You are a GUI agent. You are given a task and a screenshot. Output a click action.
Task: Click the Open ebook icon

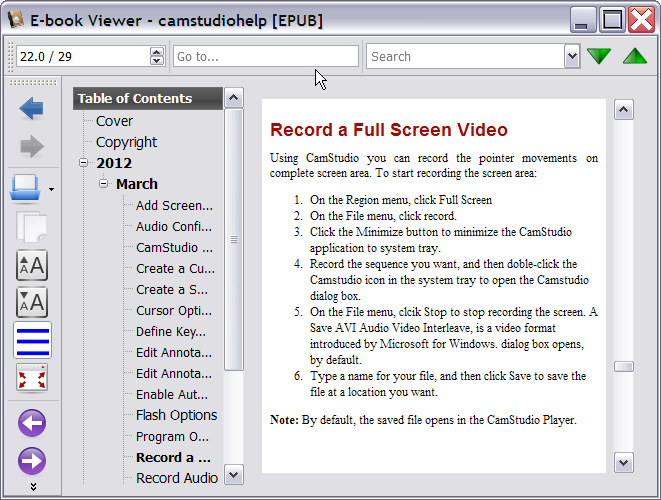[x=25, y=188]
